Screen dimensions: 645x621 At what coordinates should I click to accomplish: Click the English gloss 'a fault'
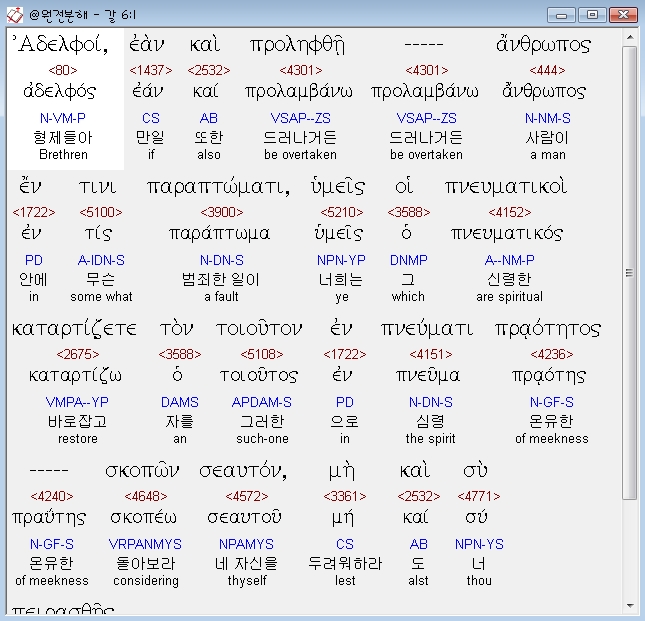point(221,297)
